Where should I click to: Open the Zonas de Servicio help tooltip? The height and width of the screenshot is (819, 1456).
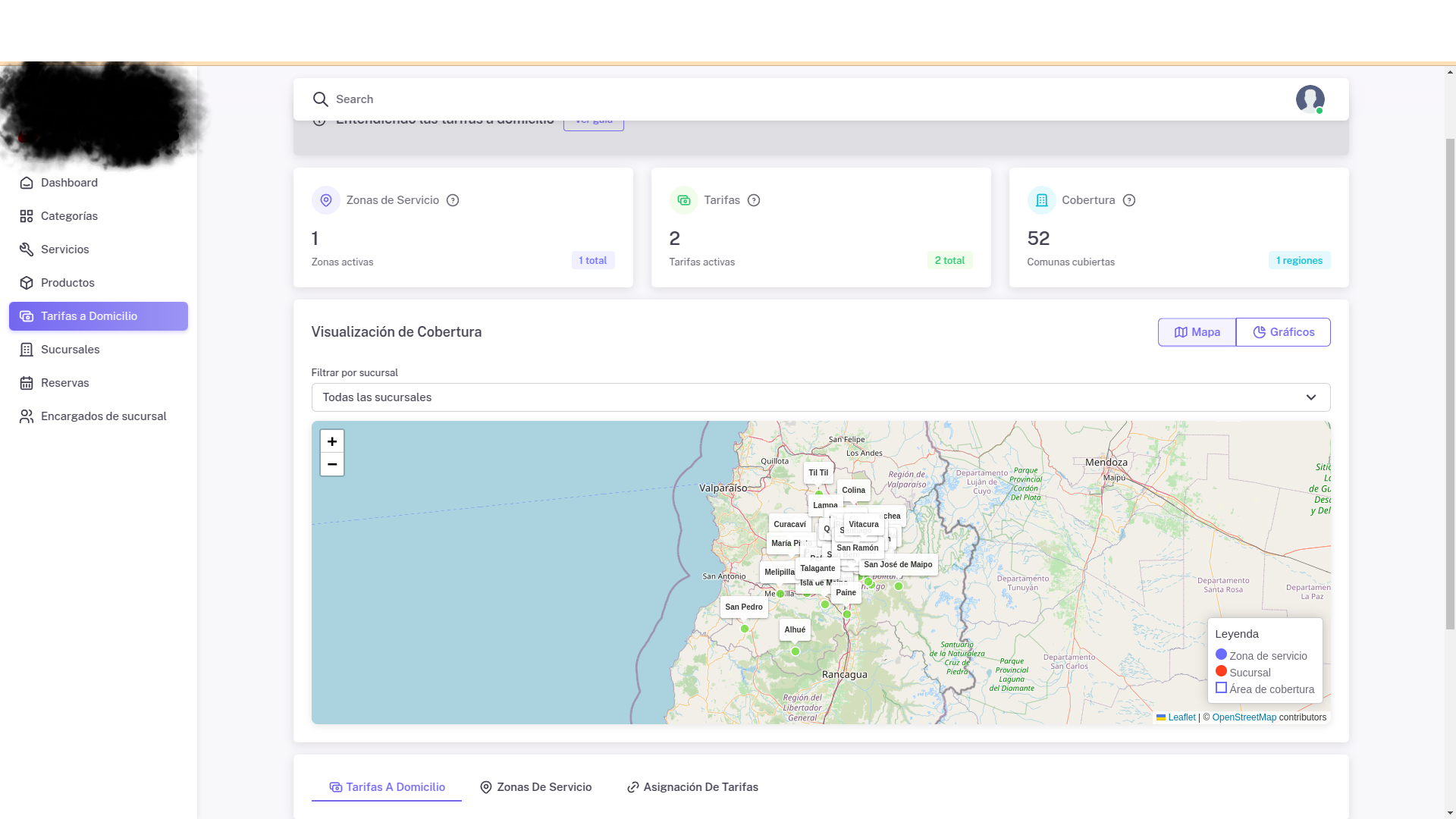pyautogui.click(x=453, y=200)
